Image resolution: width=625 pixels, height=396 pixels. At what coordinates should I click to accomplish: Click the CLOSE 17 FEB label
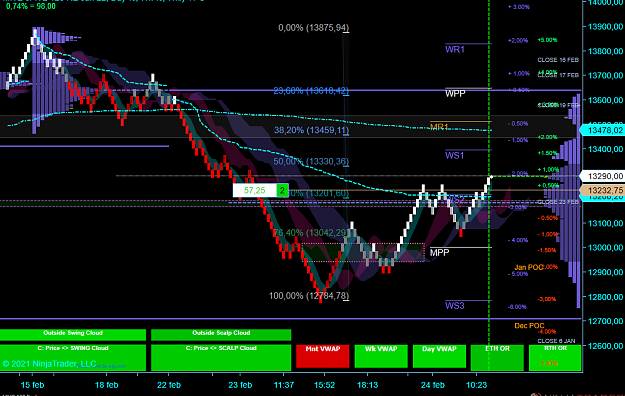(x=558, y=75)
